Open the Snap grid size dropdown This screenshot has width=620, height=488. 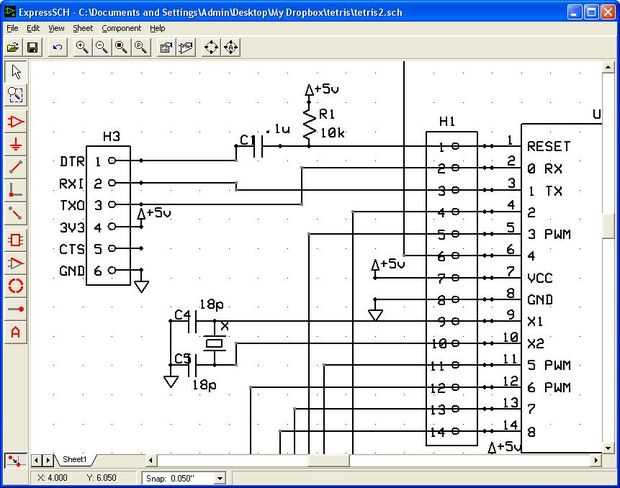220,479
